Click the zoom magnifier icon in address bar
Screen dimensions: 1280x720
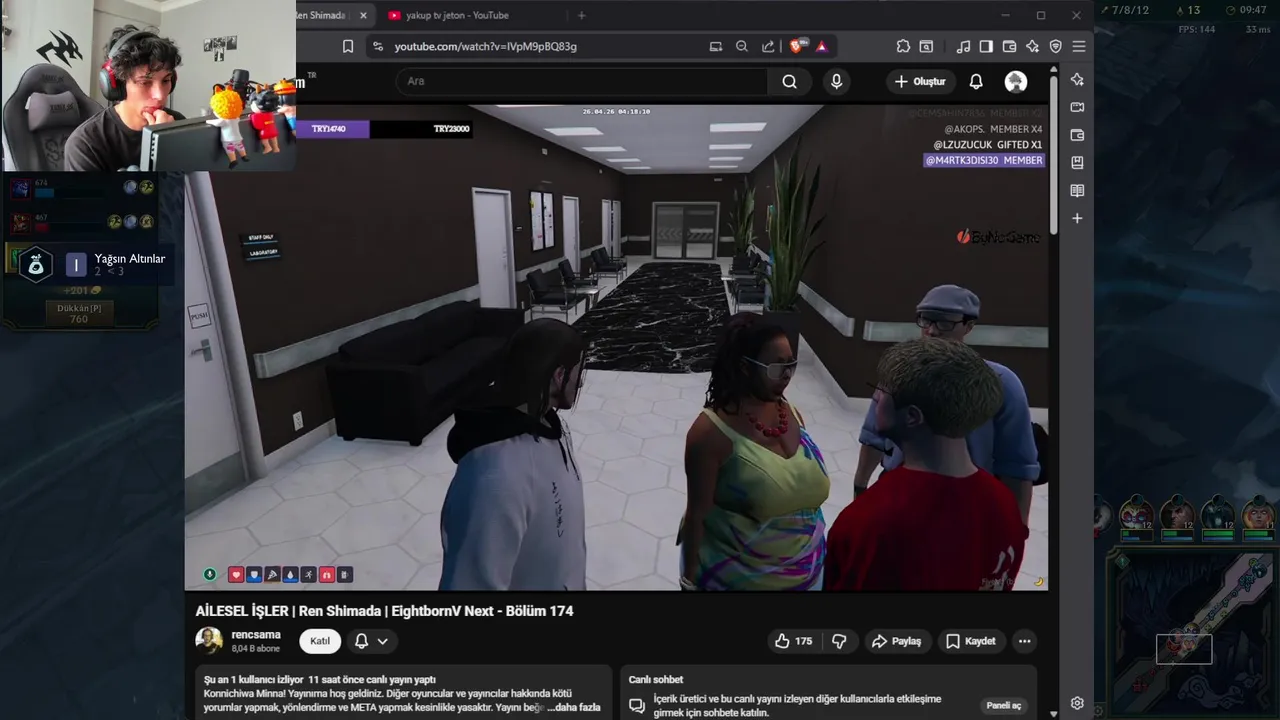[x=742, y=46]
